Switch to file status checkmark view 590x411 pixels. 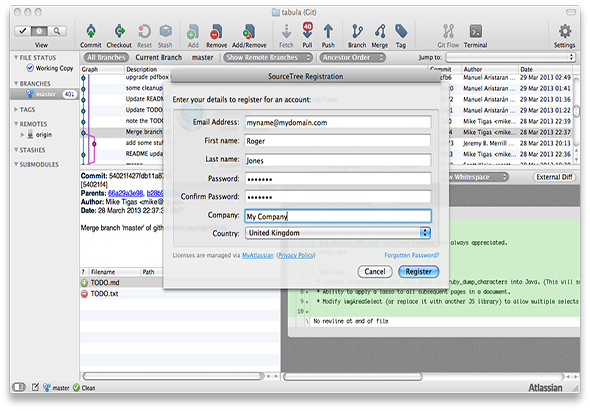coord(23,31)
